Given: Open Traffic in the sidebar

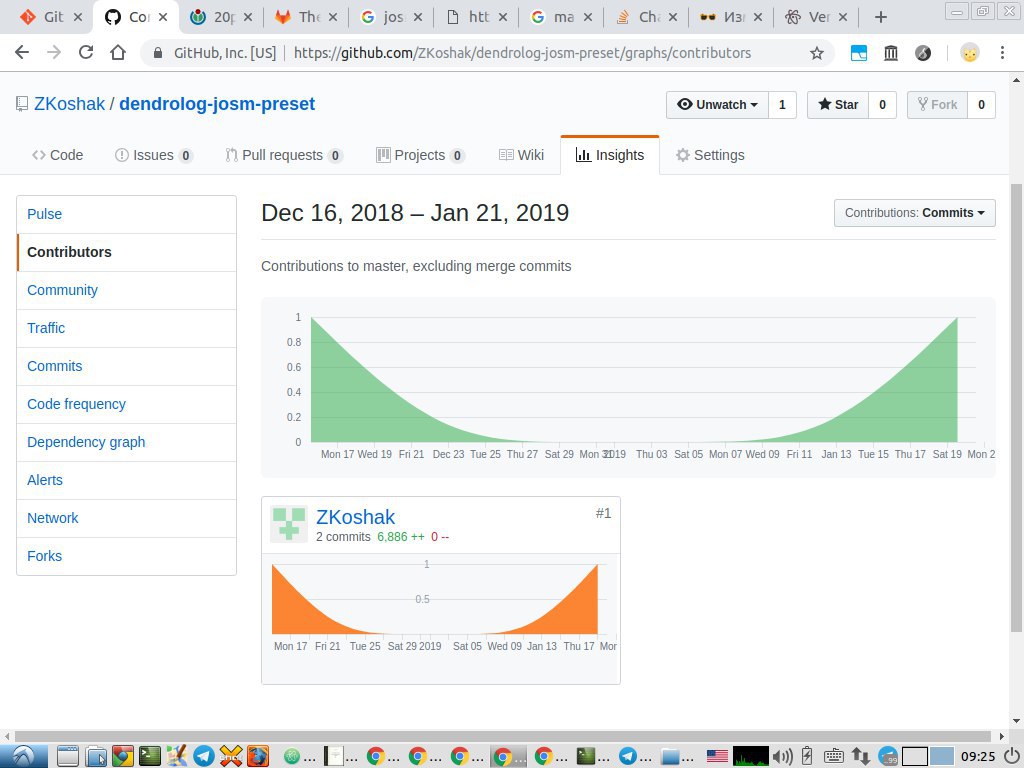Looking at the screenshot, I should (46, 328).
